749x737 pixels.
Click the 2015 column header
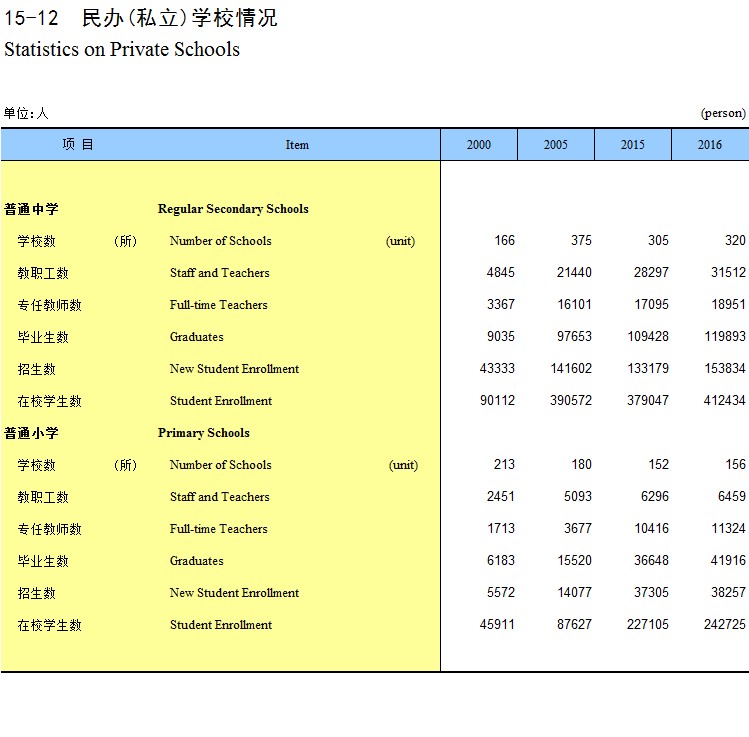(632, 144)
